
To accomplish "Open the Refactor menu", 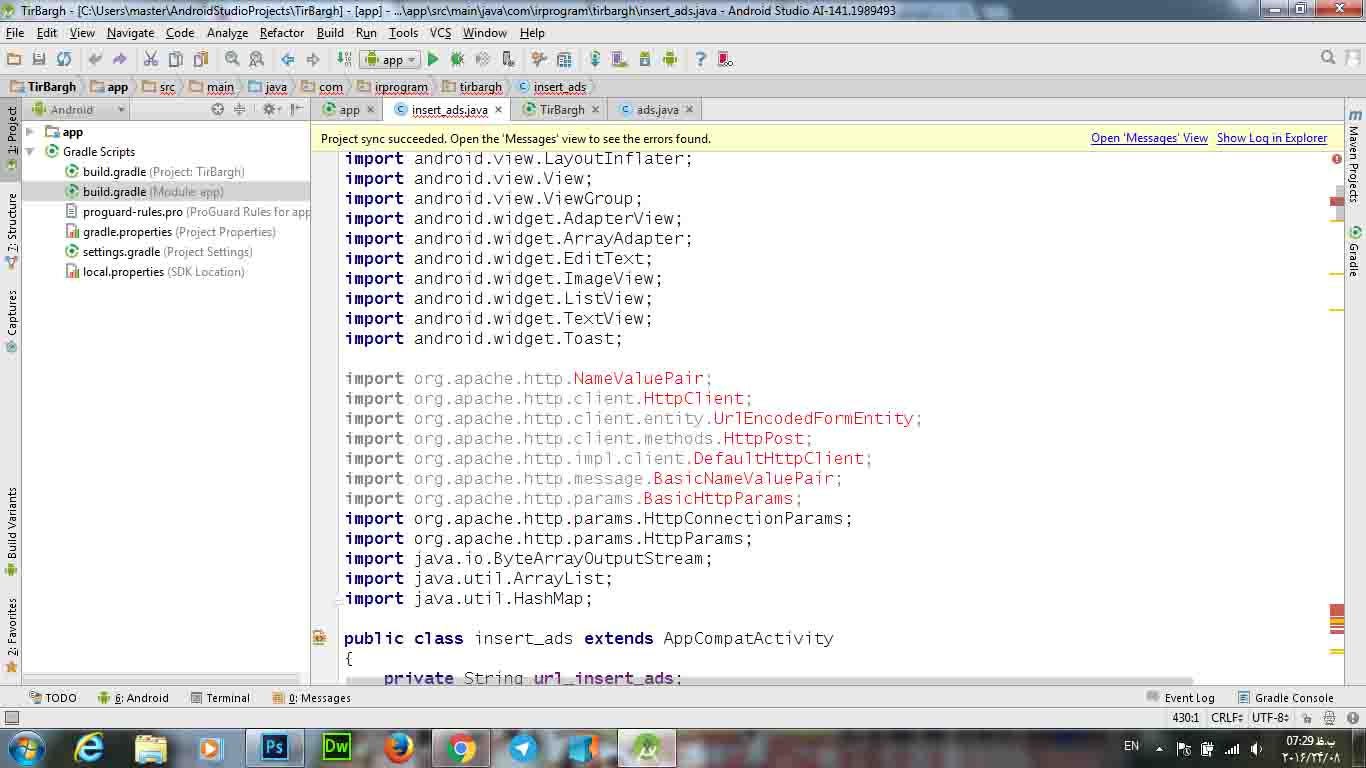I will [282, 33].
